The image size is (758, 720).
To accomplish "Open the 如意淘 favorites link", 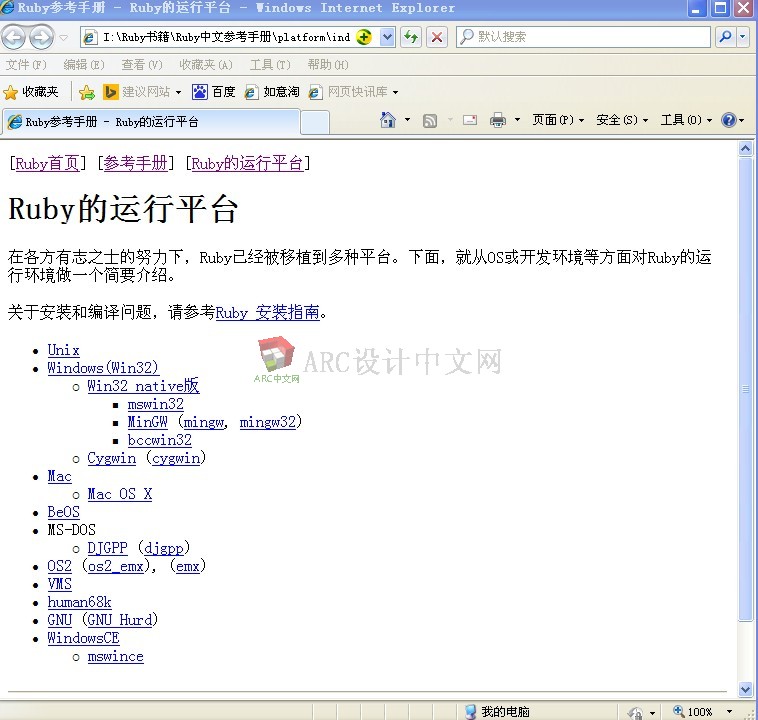I will click(272, 91).
